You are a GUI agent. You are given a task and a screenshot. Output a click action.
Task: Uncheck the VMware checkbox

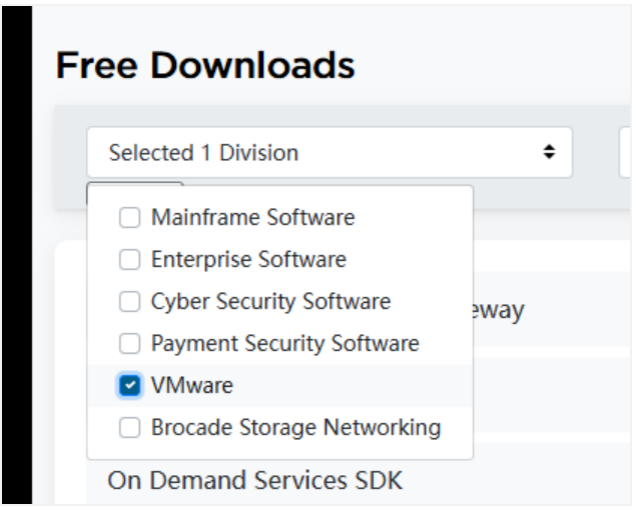(129, 385)
